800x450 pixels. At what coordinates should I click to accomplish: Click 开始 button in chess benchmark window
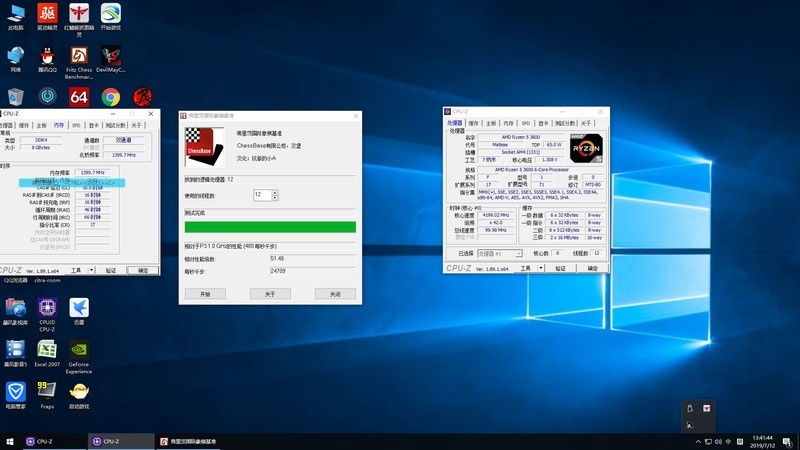coord(205,294)
